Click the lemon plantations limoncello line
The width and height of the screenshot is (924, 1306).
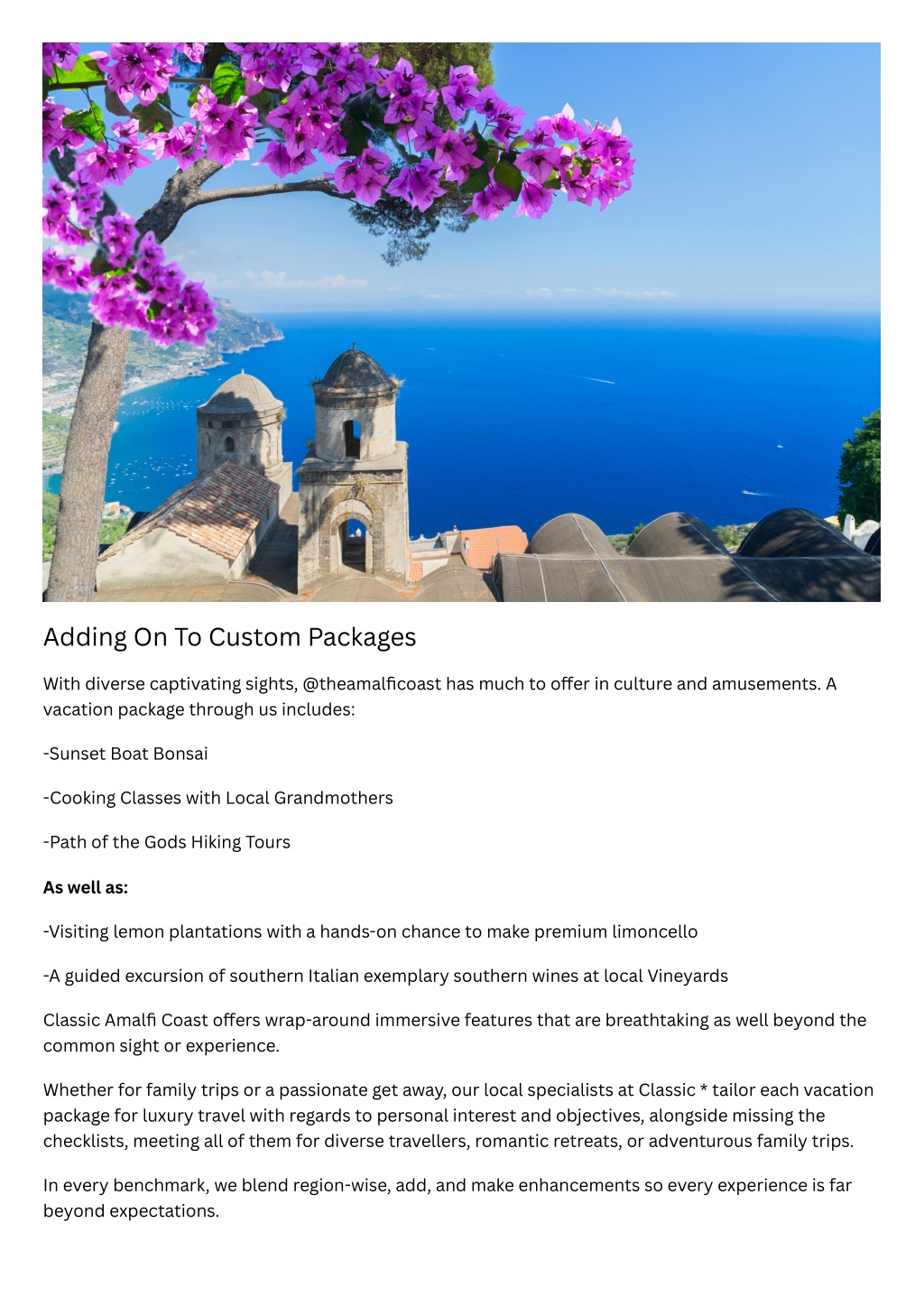371,931
